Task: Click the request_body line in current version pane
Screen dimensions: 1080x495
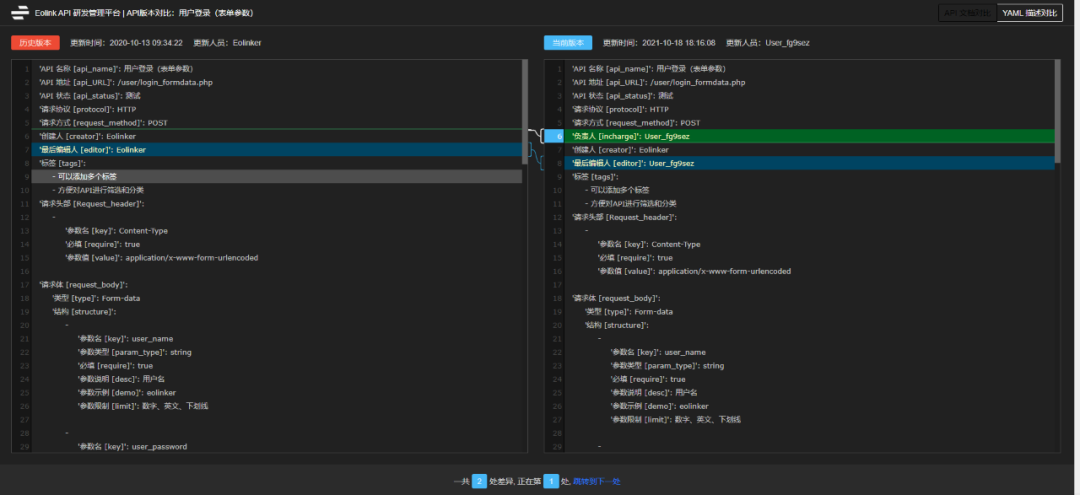Action: coord(615,298)
